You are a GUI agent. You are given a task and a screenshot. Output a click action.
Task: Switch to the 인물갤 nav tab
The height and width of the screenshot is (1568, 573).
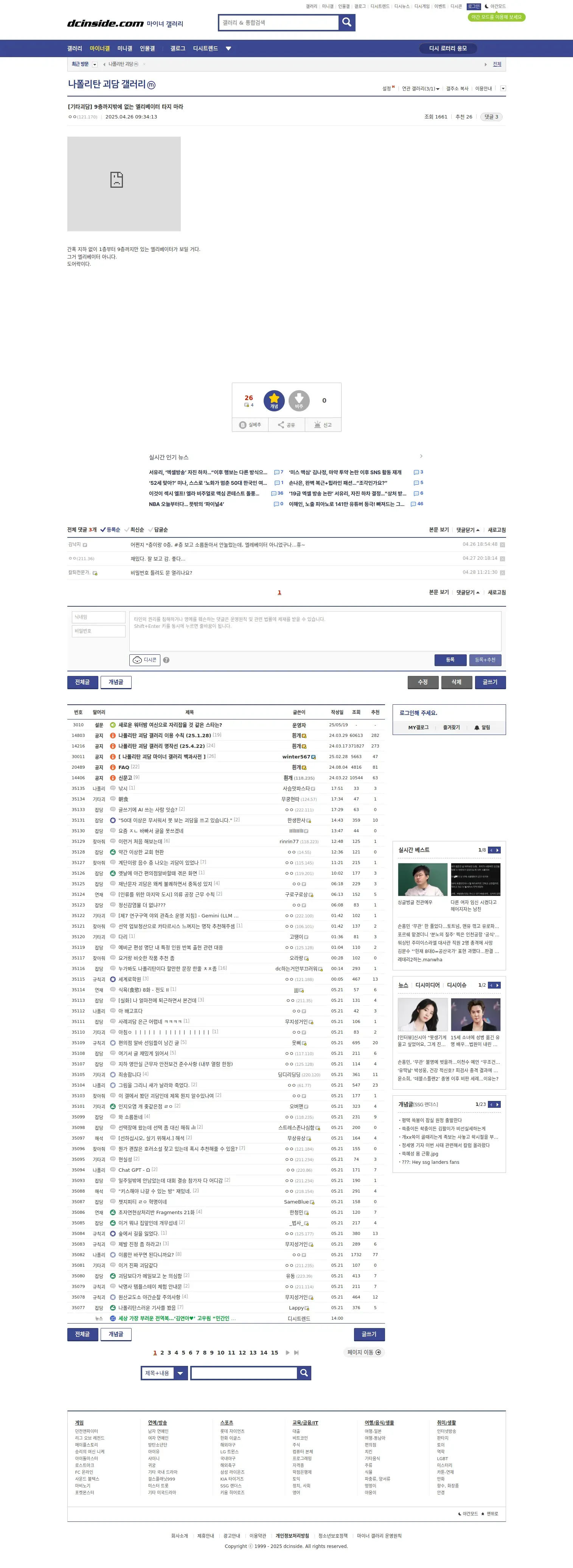[147, 49]
